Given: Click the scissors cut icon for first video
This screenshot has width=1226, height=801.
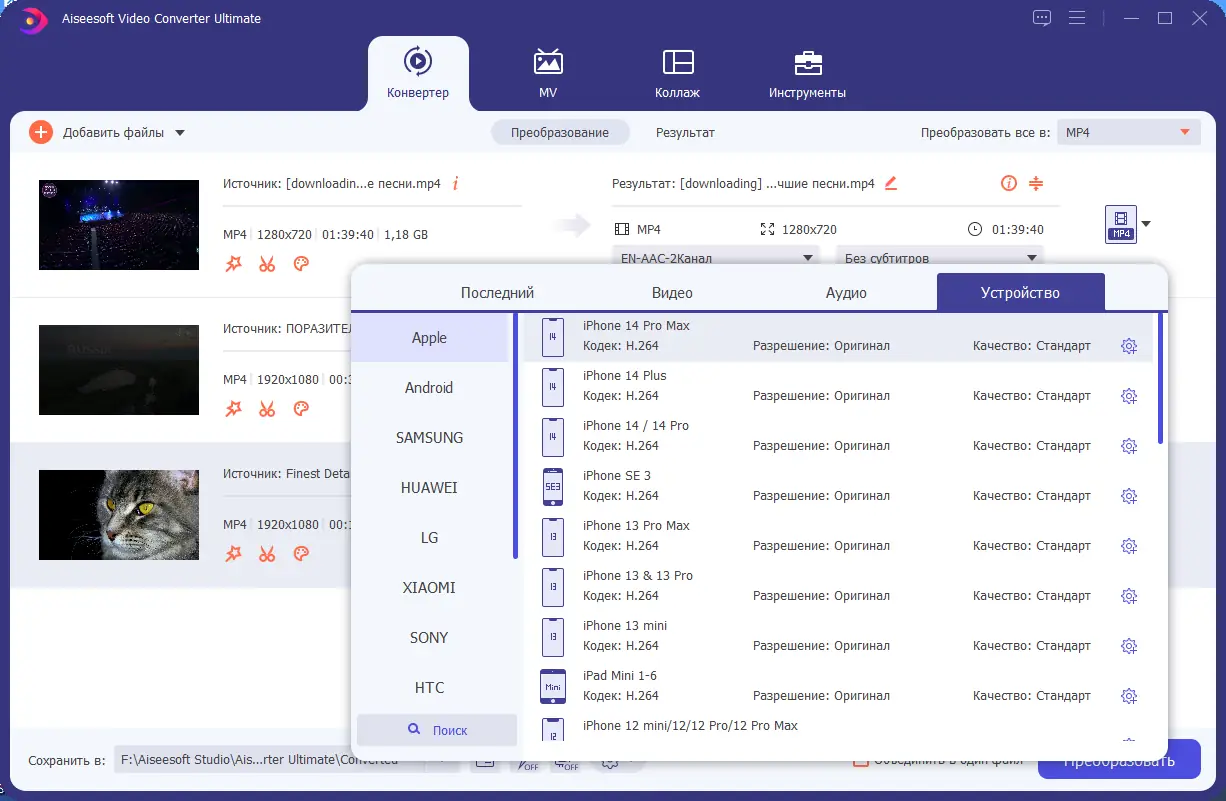Looking at the screenshot, I should 267,264.
